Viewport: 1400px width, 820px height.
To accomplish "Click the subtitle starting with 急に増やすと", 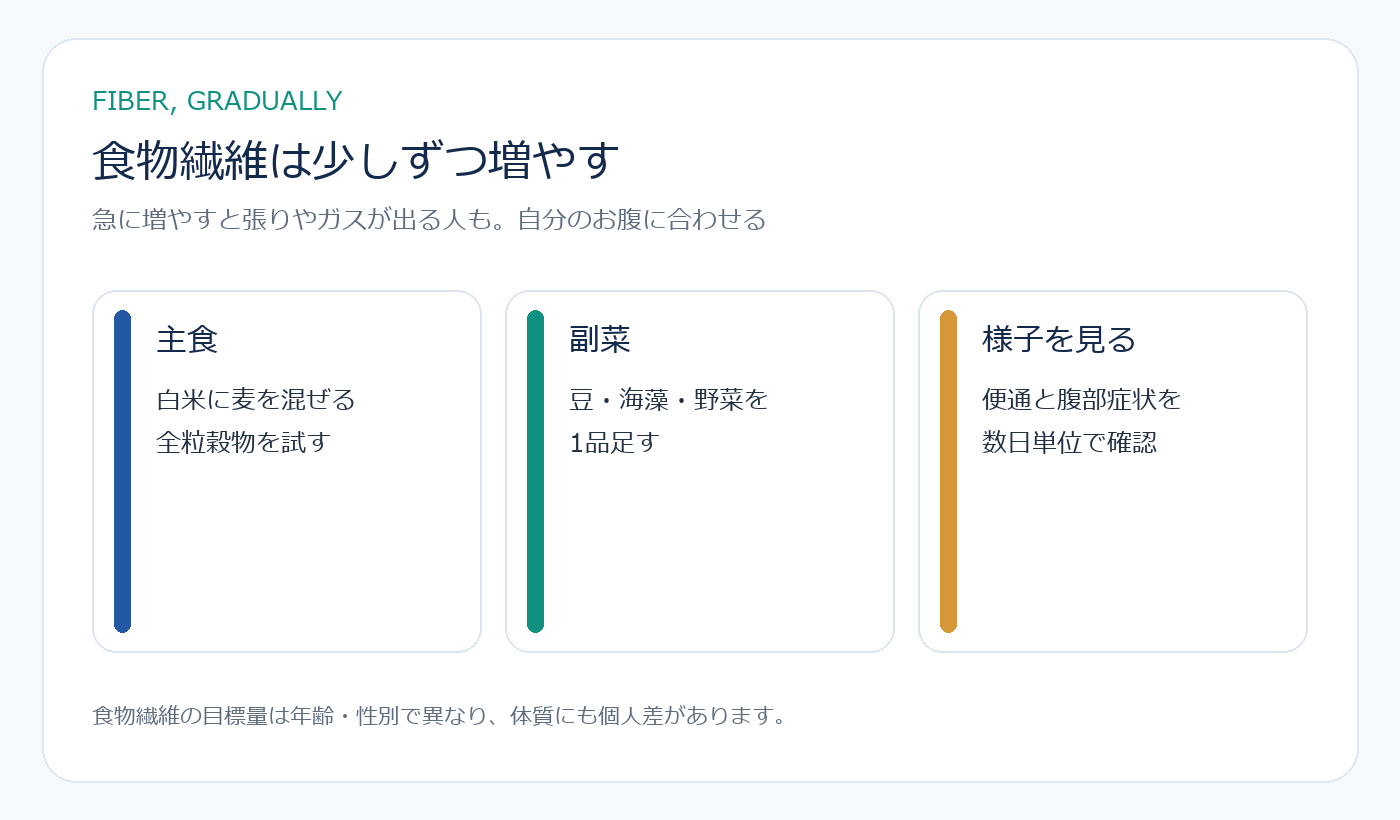I will pos(429,219).
